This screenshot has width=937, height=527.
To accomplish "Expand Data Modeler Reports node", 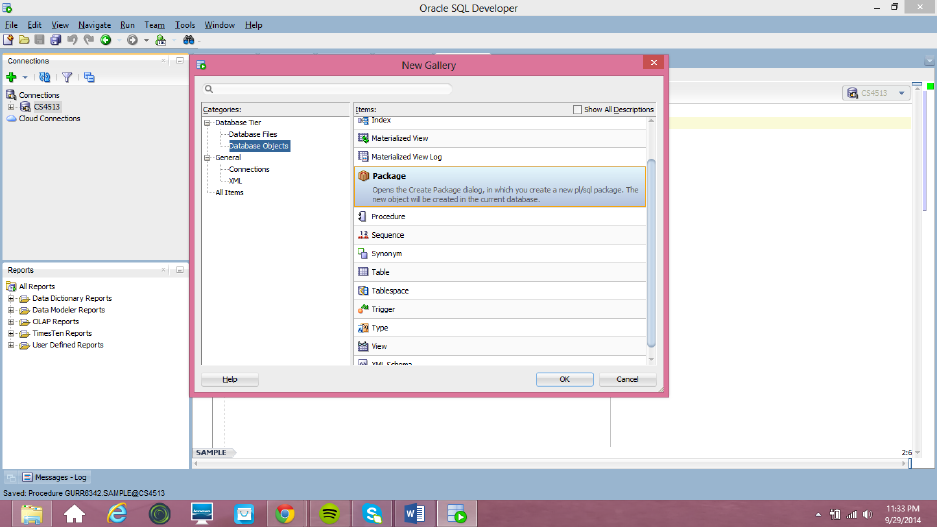I will [x=11, y=310].
